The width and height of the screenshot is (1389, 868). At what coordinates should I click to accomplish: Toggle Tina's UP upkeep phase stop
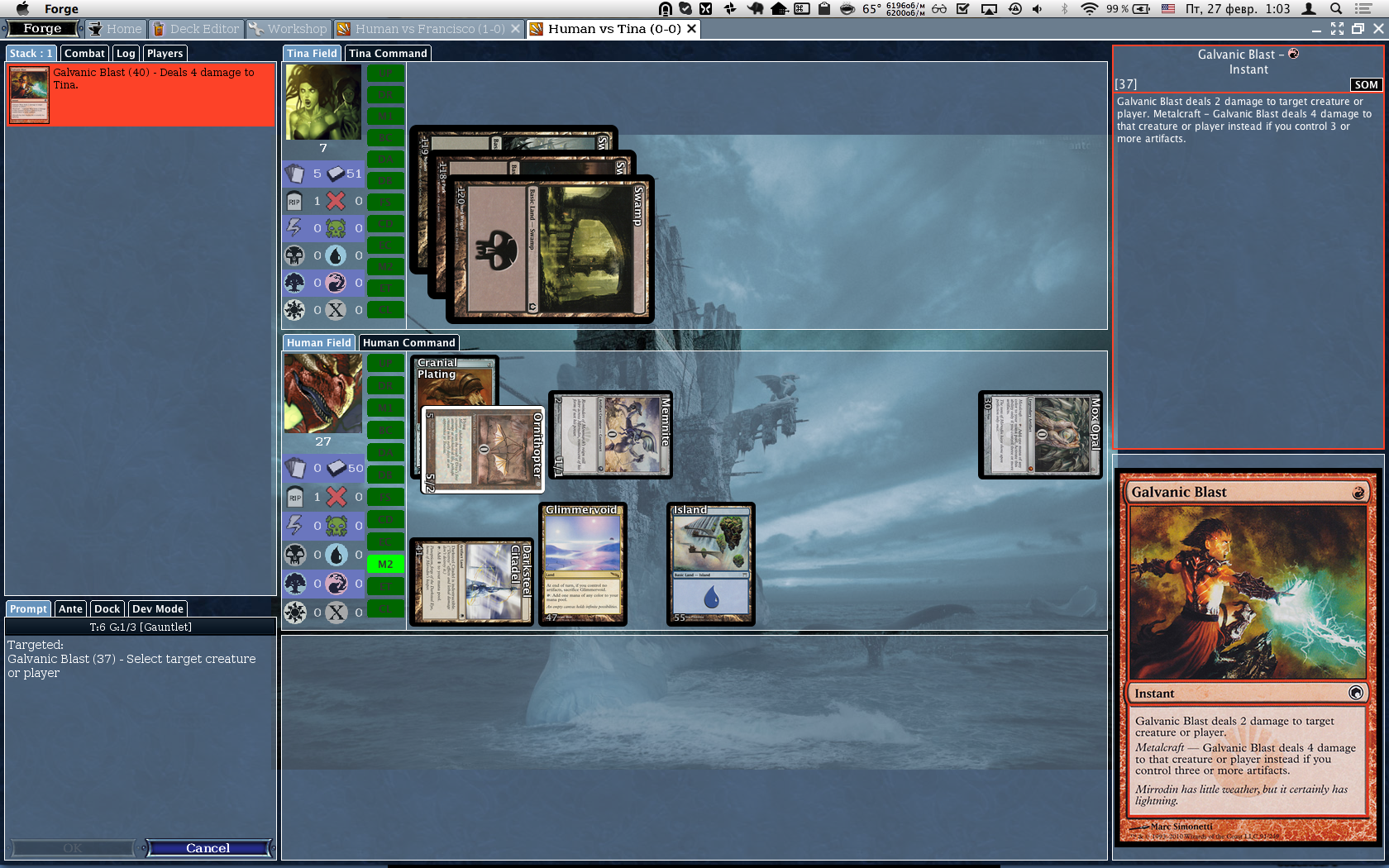385,73
